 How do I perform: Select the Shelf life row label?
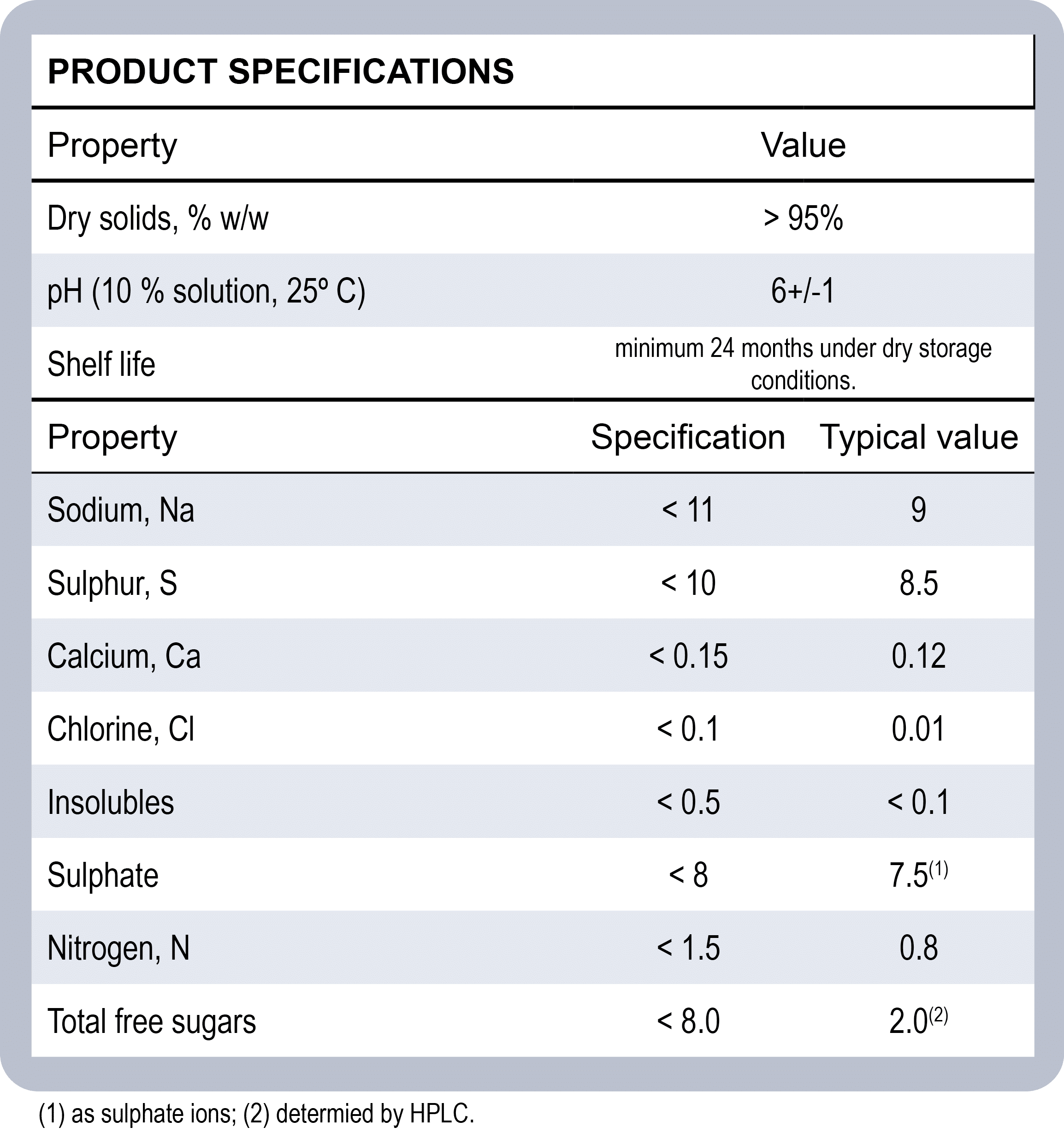tap(101, 365)
